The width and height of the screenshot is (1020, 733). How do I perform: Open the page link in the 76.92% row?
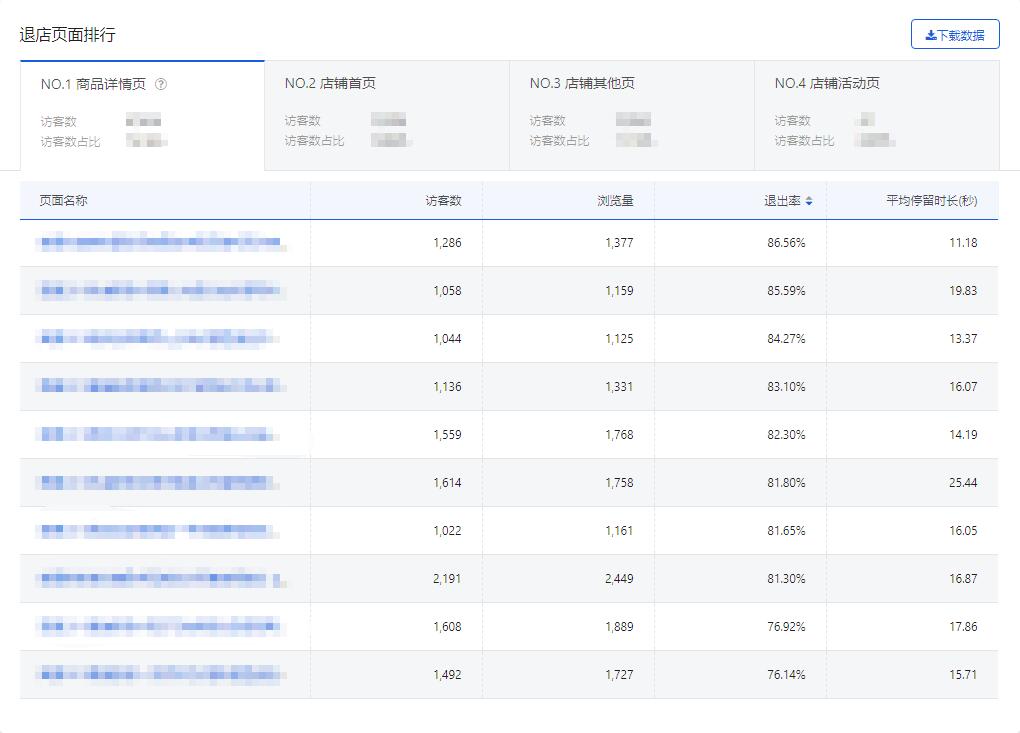[x=161, y=626]
